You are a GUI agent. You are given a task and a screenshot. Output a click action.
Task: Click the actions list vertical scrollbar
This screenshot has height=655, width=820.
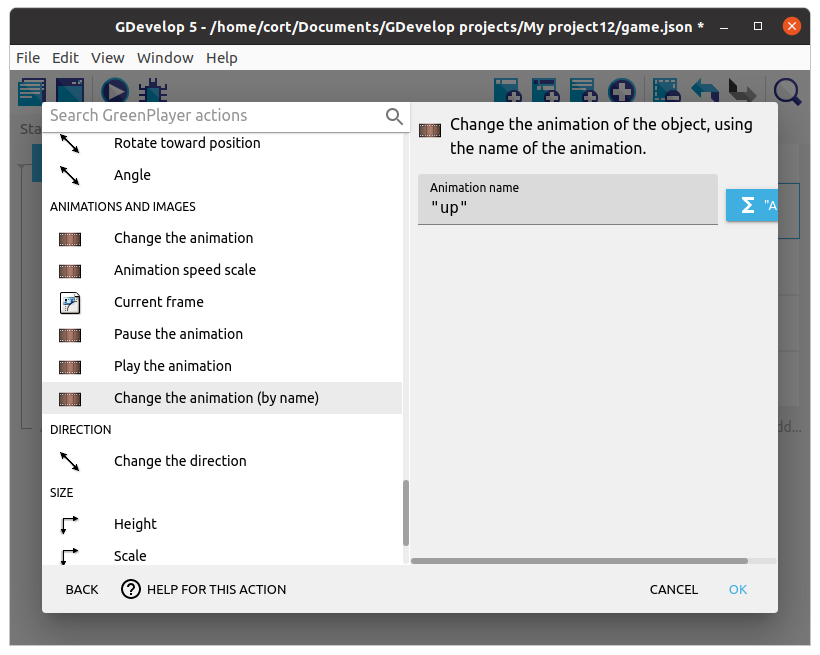(x=406, y=513)
